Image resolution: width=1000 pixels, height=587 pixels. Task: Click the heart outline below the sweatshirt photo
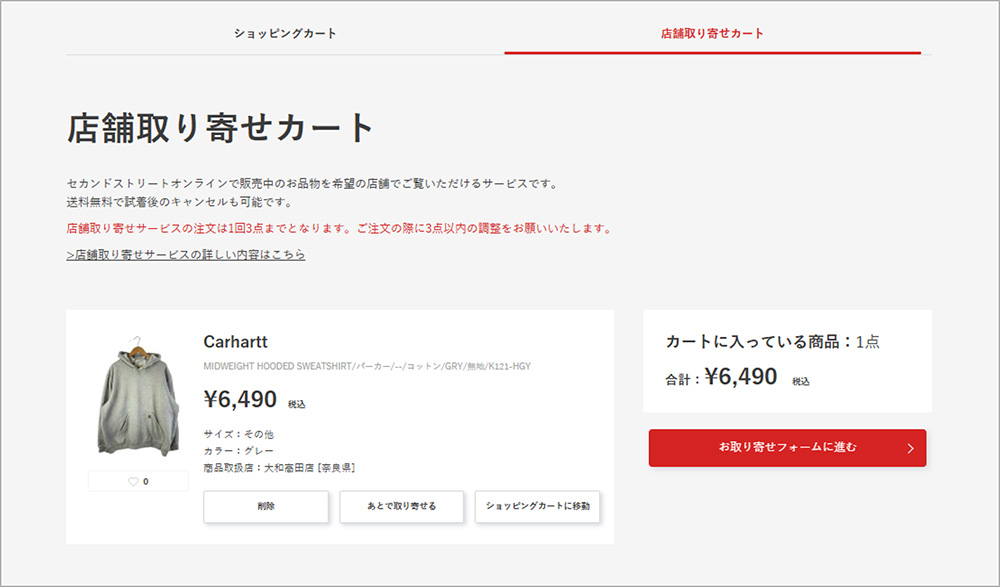click(x=135, y=481)
